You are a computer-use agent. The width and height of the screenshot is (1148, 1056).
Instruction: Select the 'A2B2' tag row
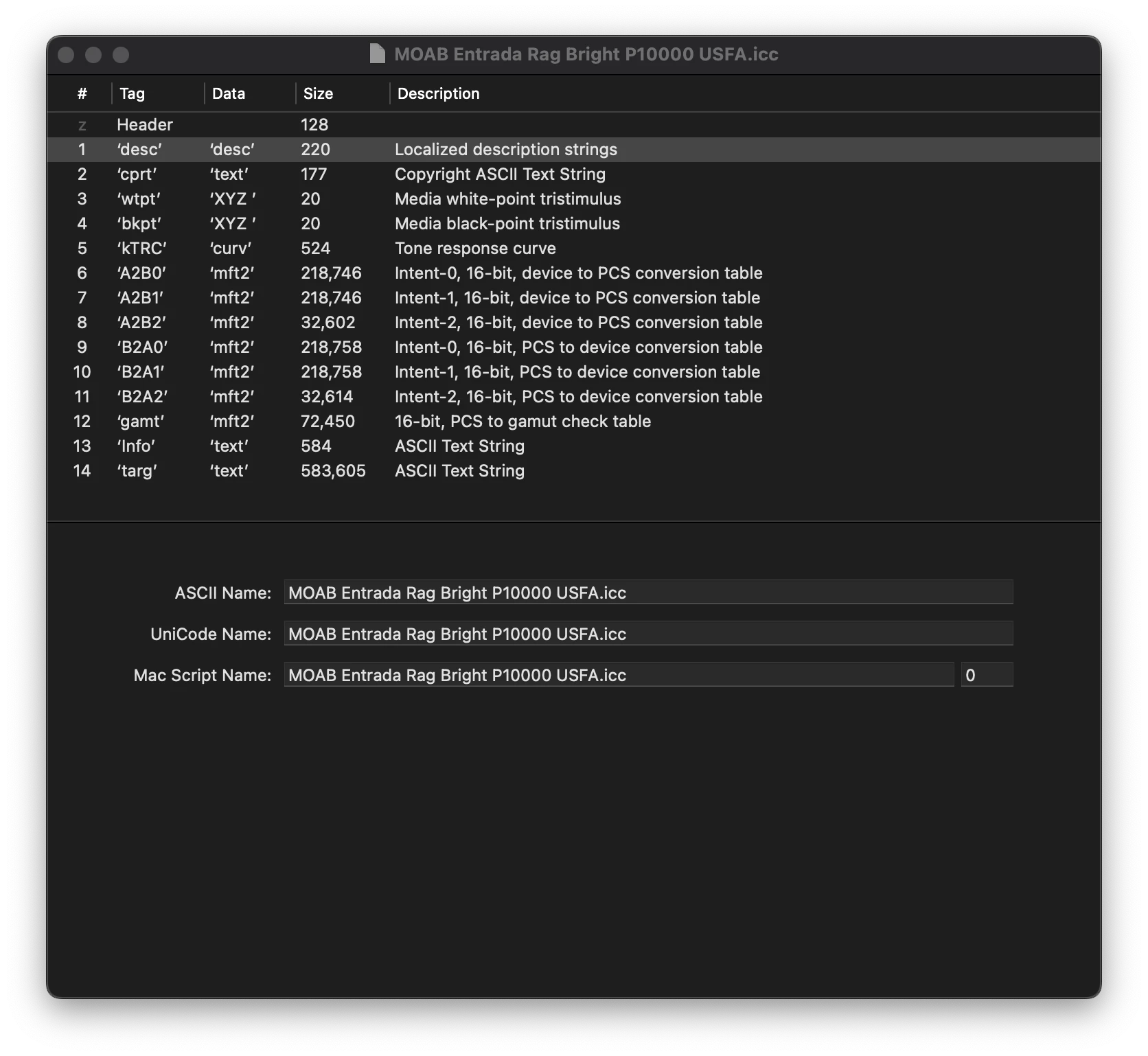tap(574, 323)
